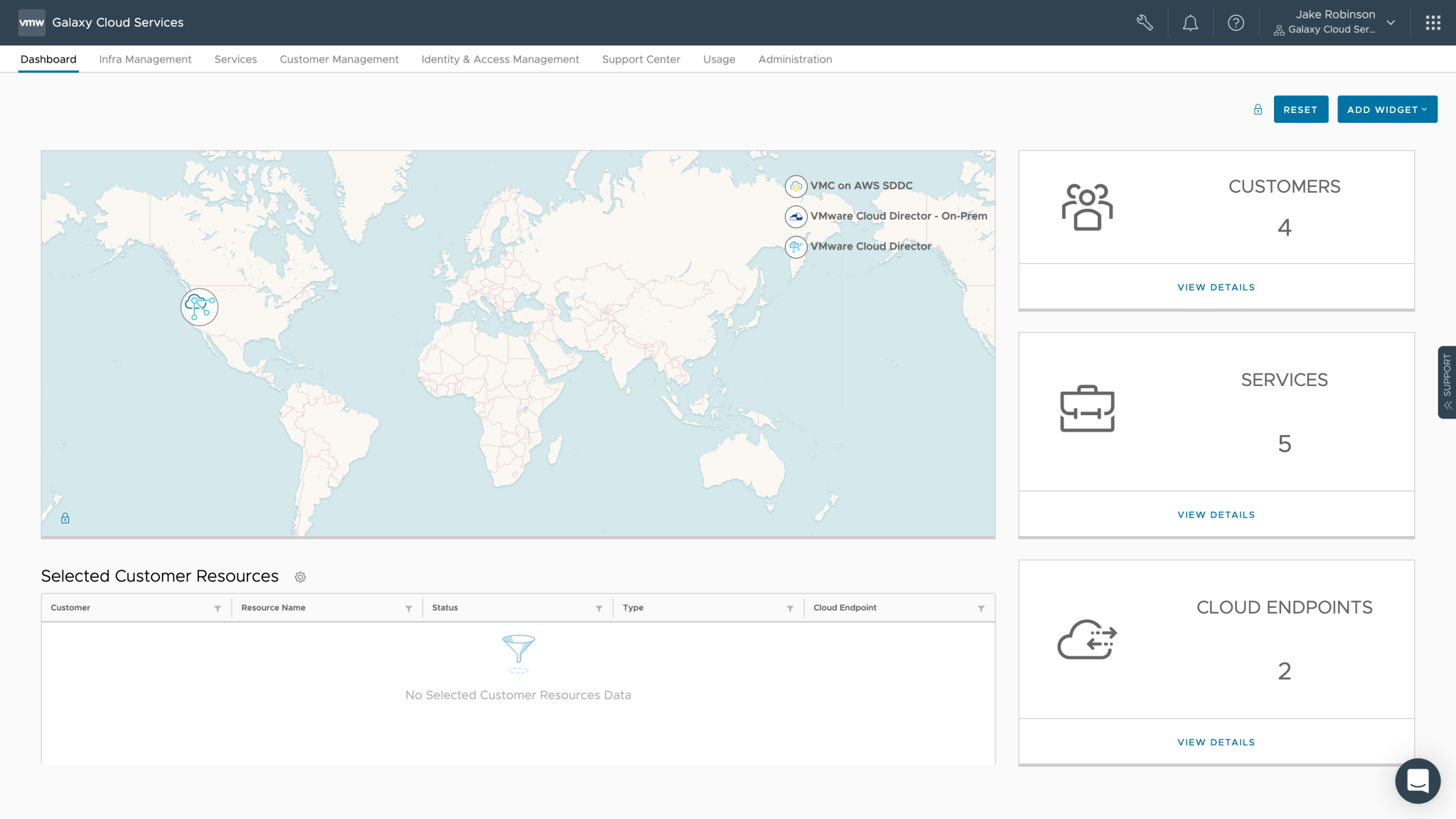Toggle the dashboard lock beside Reset
Screen dimensions: 1456x819
point(1258,109)
